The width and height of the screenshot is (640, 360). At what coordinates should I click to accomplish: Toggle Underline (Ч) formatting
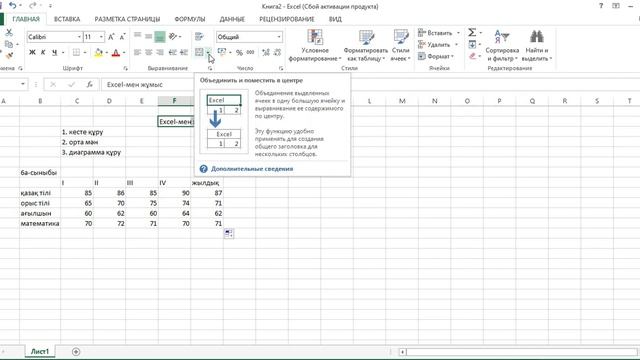[54, 52]
